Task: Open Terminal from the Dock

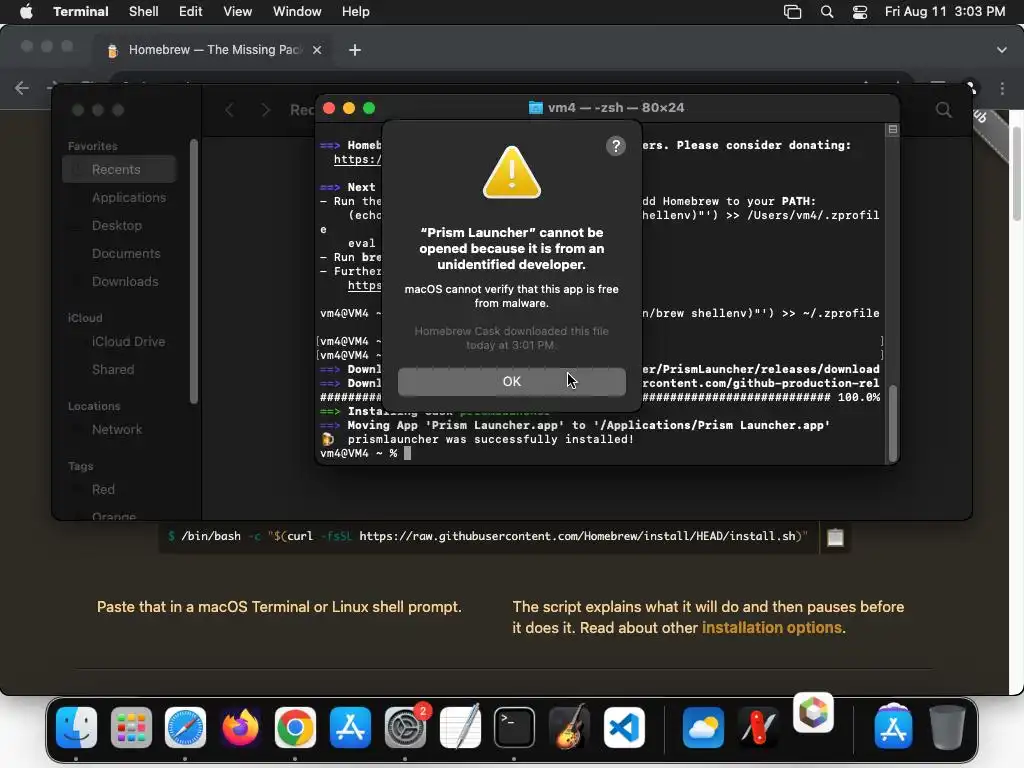Action: [x=515, y=728]
